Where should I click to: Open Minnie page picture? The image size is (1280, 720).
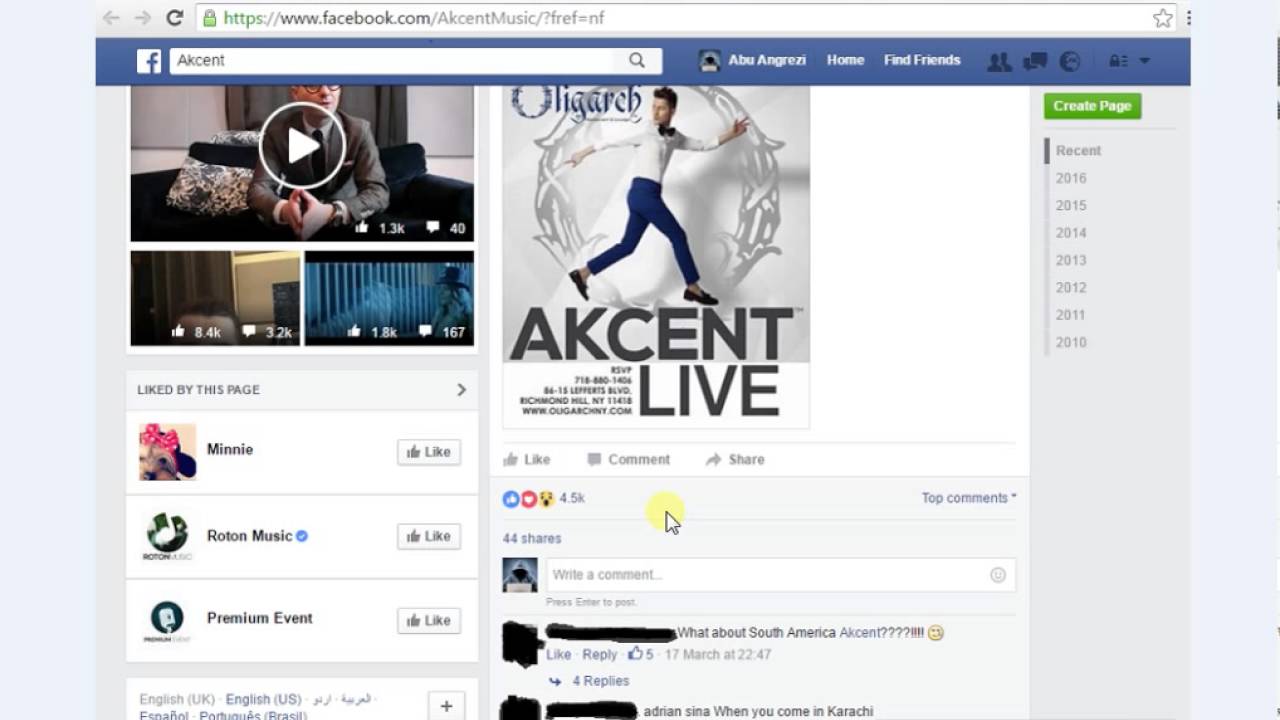point(167,451)
